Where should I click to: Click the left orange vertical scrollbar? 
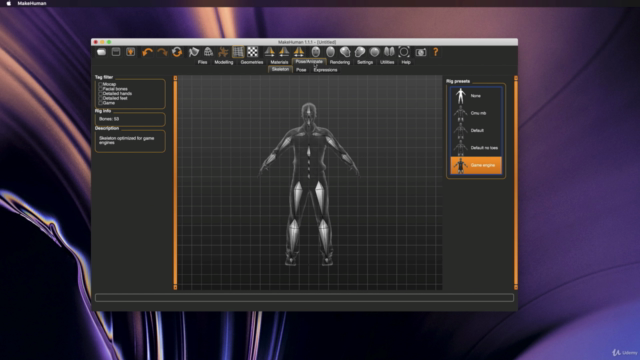click(x=176, y=182)
